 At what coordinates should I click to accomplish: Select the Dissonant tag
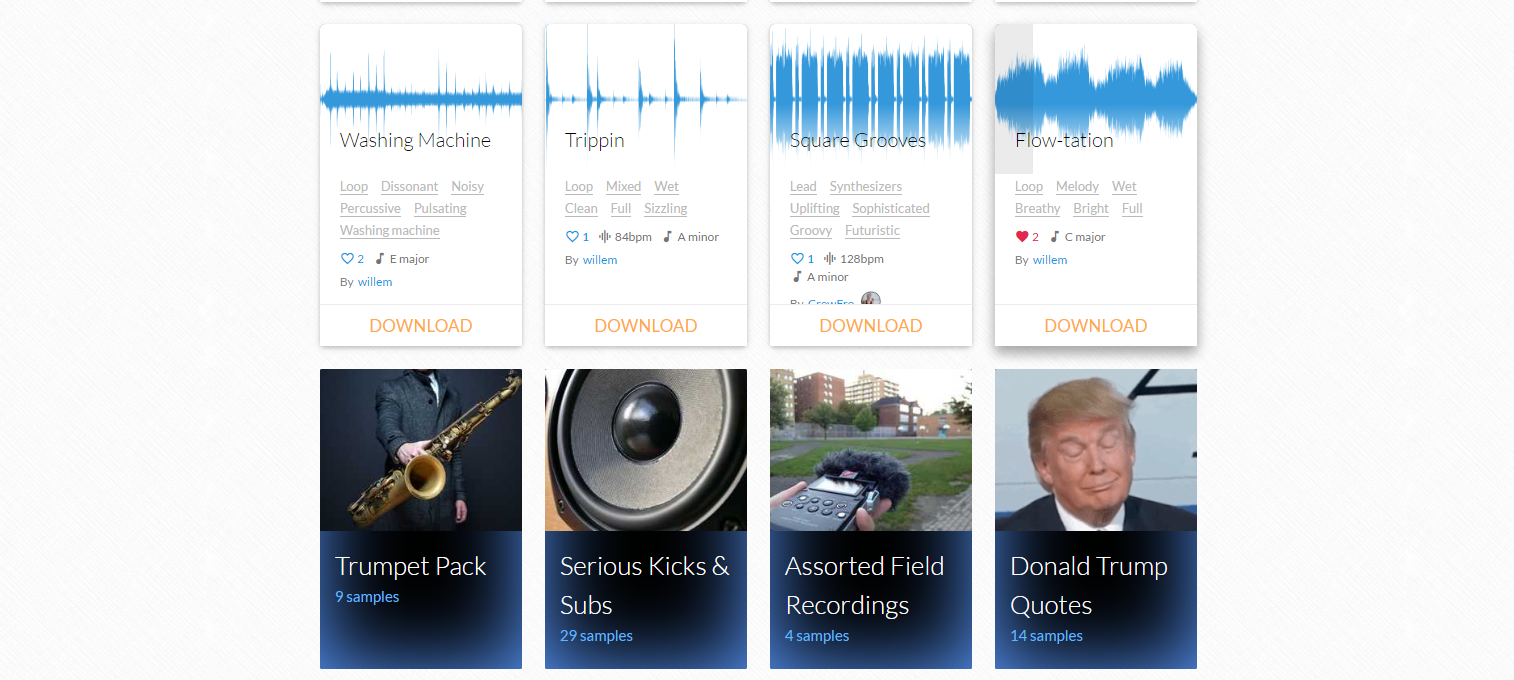410,187
